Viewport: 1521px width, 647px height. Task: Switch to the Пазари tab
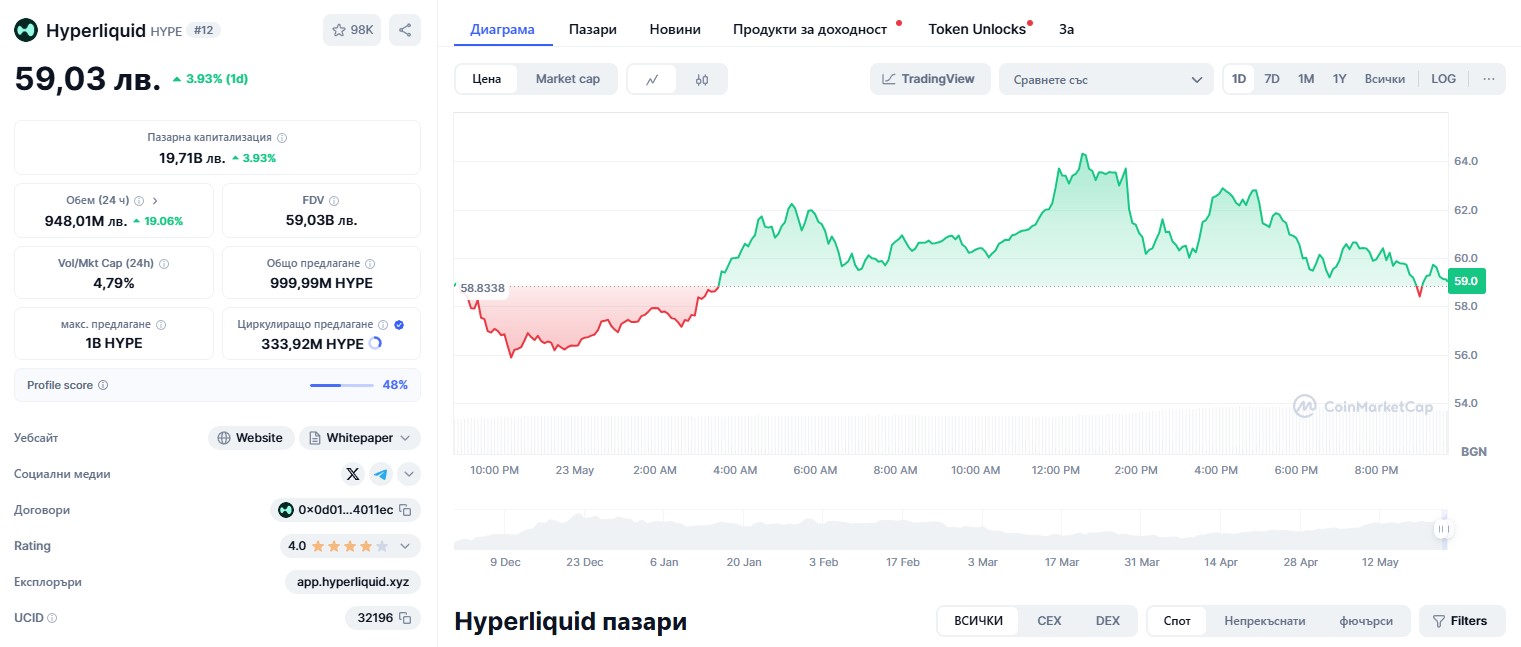(592, 29)
